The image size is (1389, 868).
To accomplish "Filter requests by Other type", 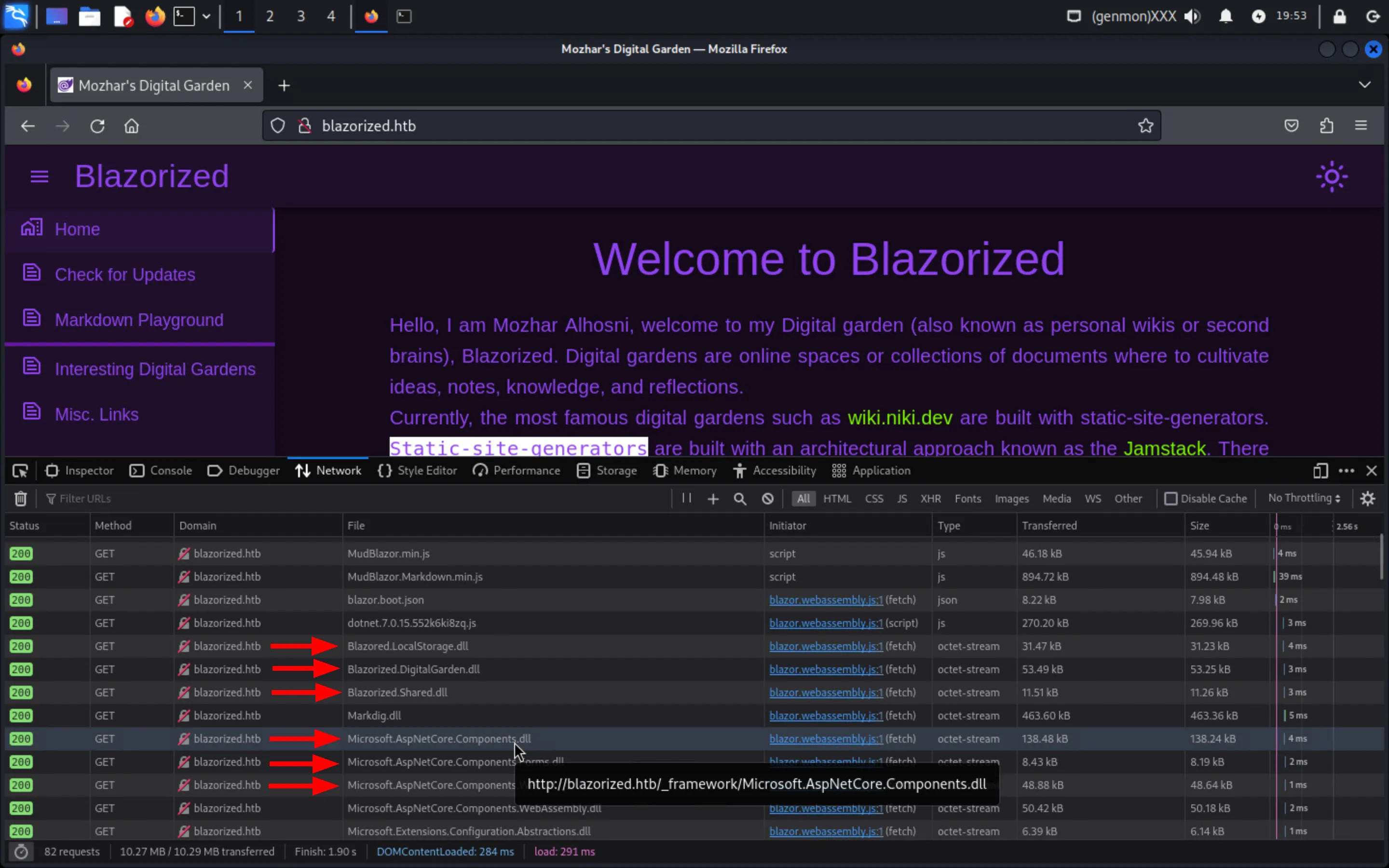I will tap(1128, 498).
